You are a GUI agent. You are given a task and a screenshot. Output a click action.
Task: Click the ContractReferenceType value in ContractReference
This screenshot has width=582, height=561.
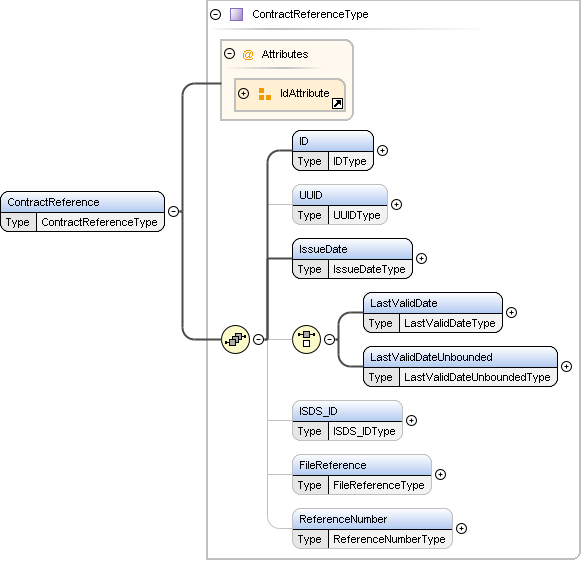pos(99,222)
